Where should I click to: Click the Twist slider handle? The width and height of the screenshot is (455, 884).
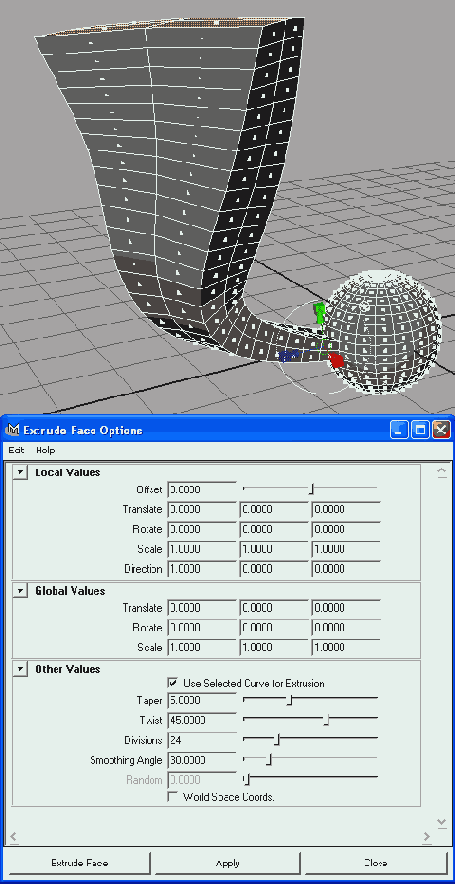pyautogui.click(x=326, y=720)
